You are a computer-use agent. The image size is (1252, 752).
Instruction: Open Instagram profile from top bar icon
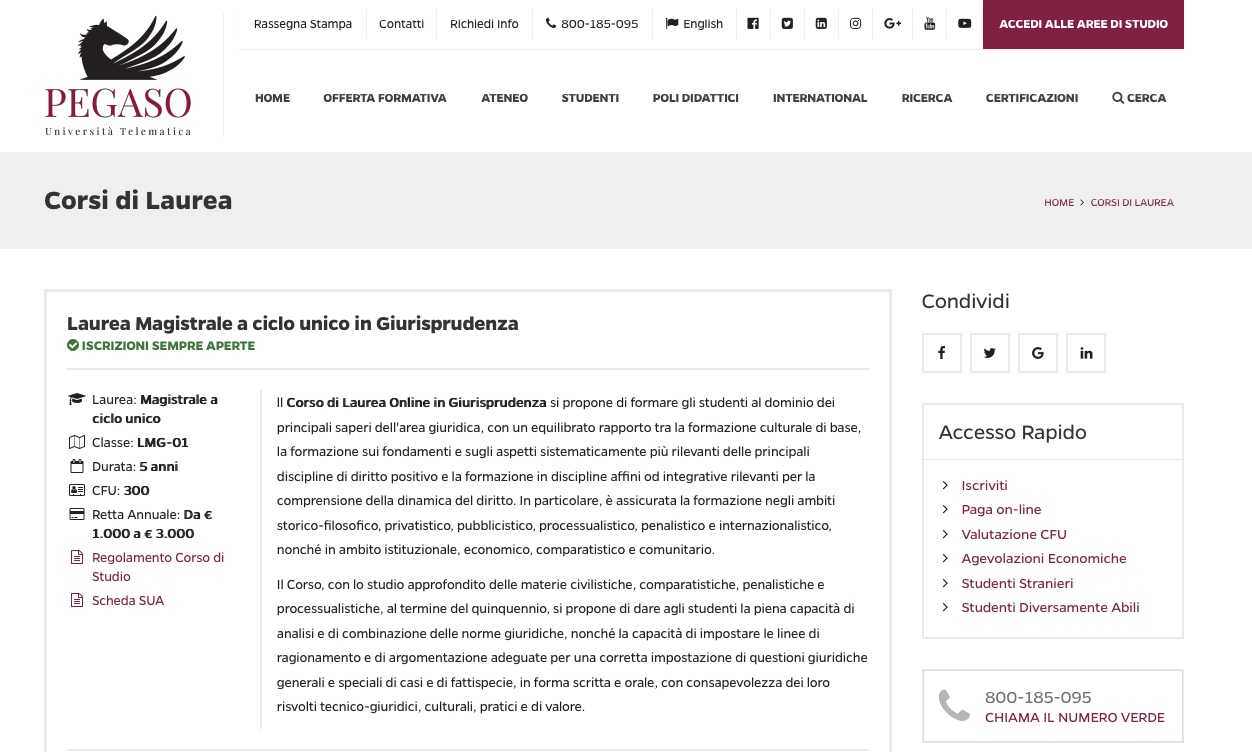click(x=855, y=24)
